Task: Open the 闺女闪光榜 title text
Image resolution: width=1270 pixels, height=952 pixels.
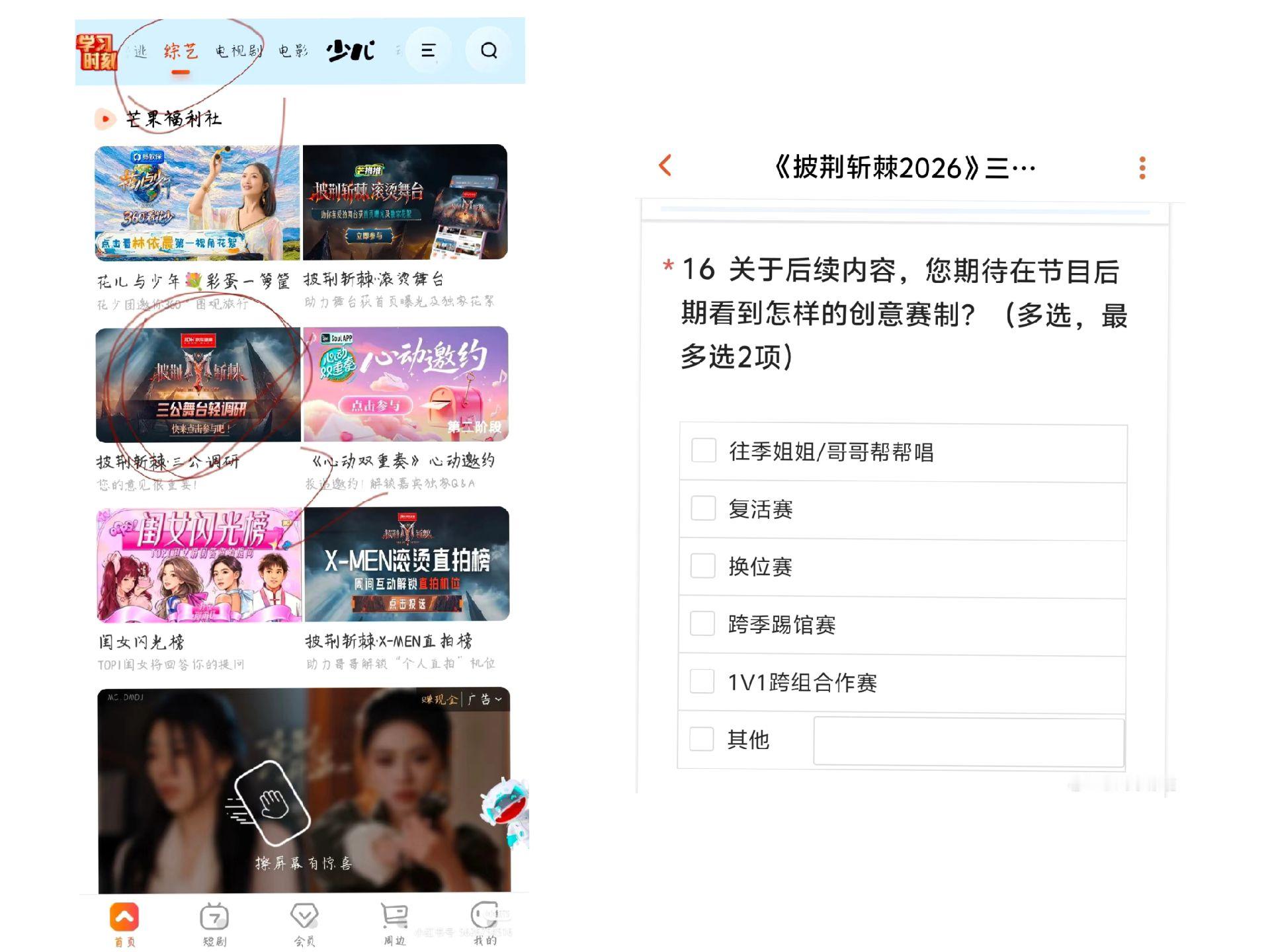Action: [142, 642]
